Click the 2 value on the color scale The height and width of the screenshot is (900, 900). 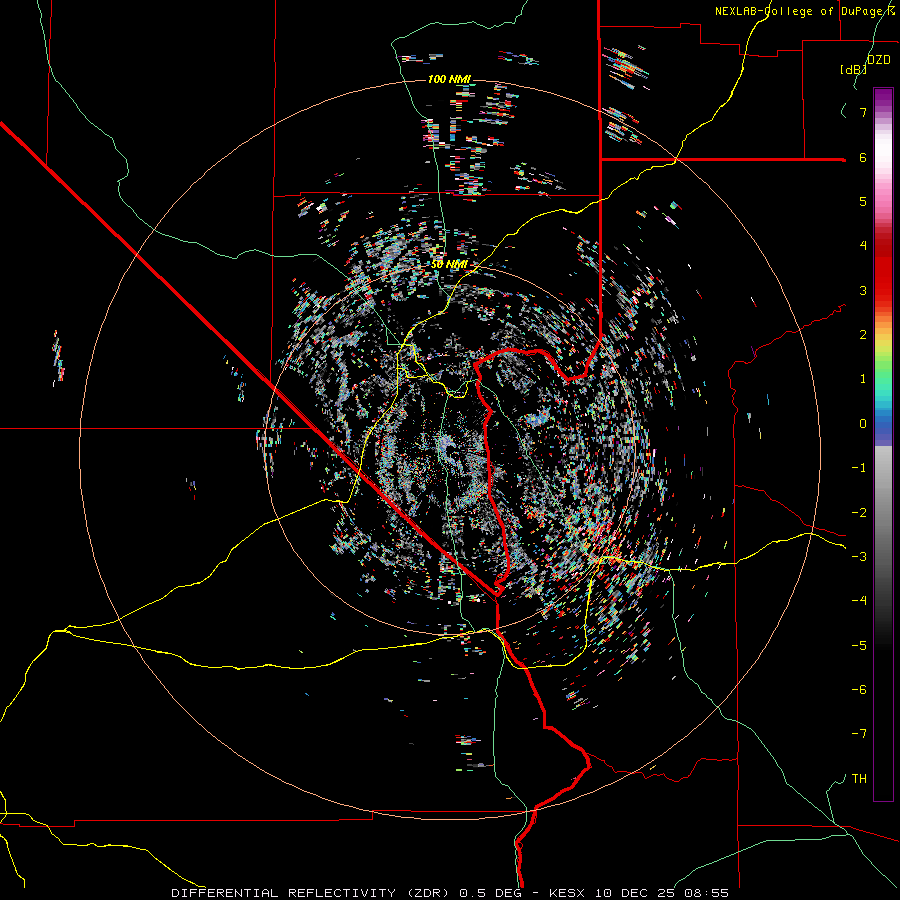pos(863,335)
